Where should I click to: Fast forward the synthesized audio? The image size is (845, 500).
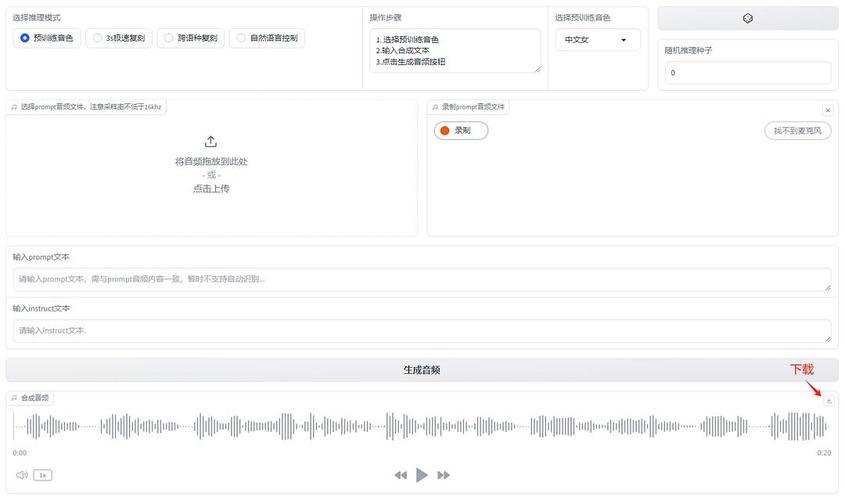(444, 475)
